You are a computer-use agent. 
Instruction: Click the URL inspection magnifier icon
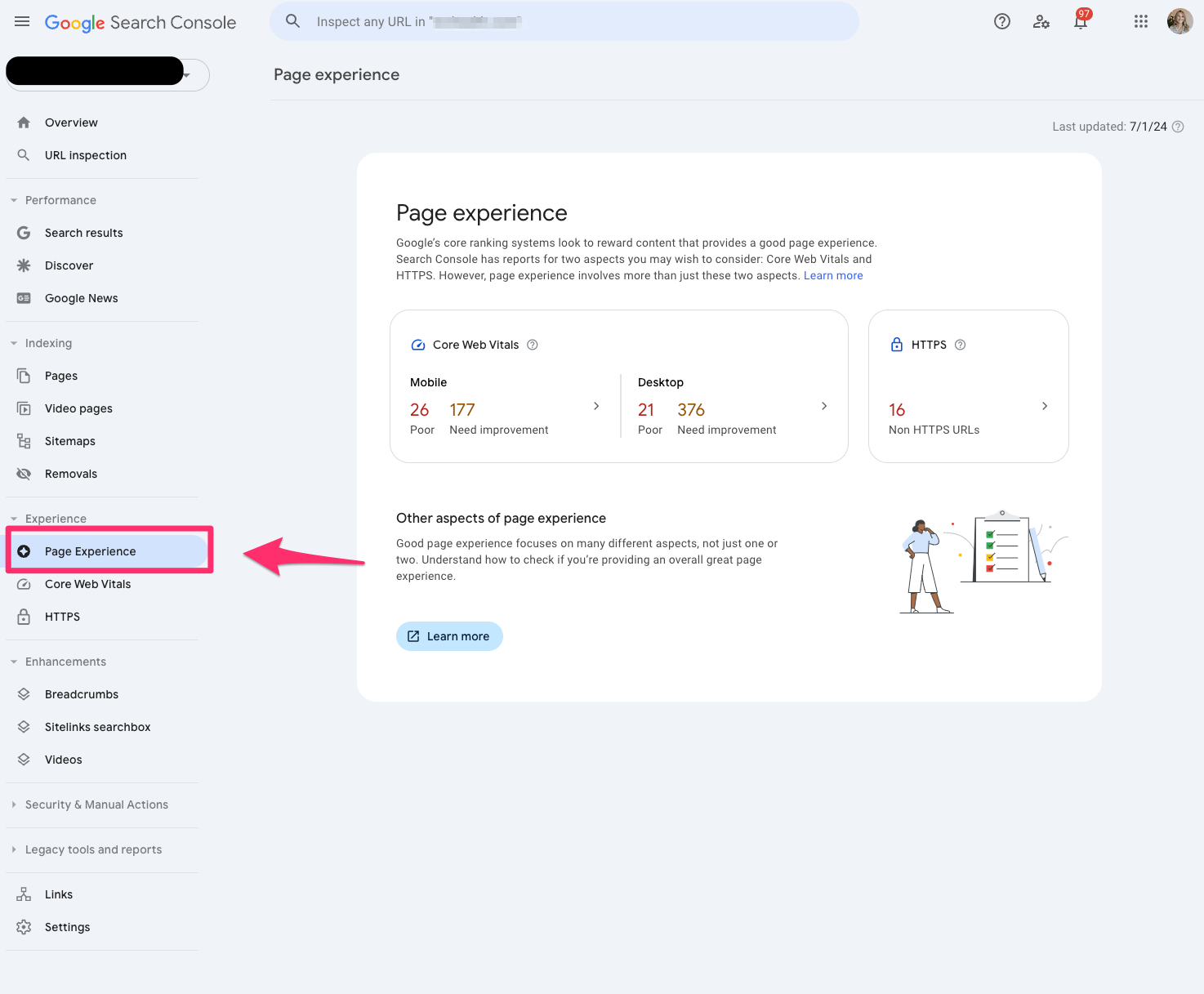(24, 155)
